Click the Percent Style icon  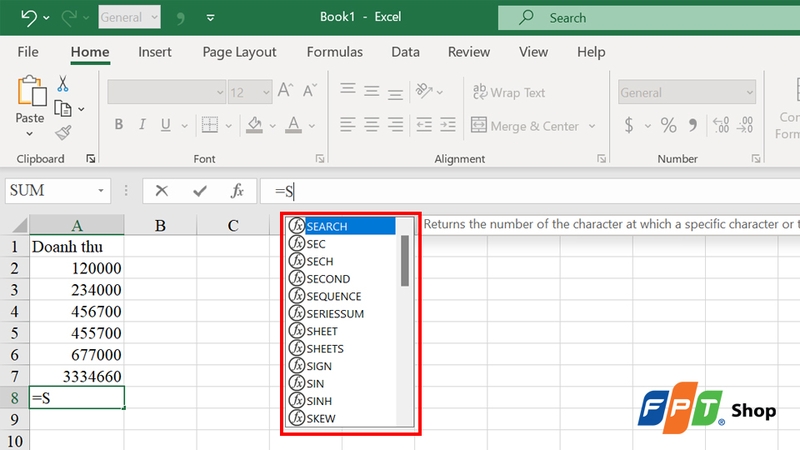tap(668, 125)
